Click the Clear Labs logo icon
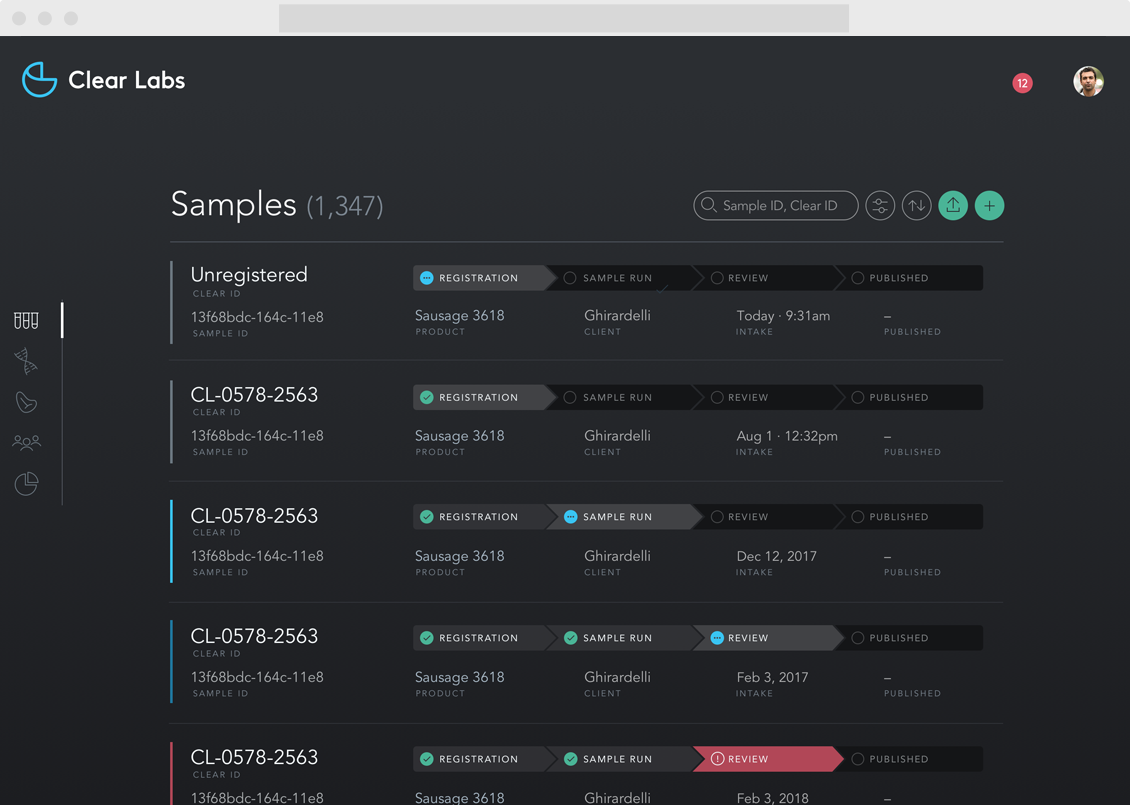The height and width of the screenshot is (805, 1130). coord(40,79)
